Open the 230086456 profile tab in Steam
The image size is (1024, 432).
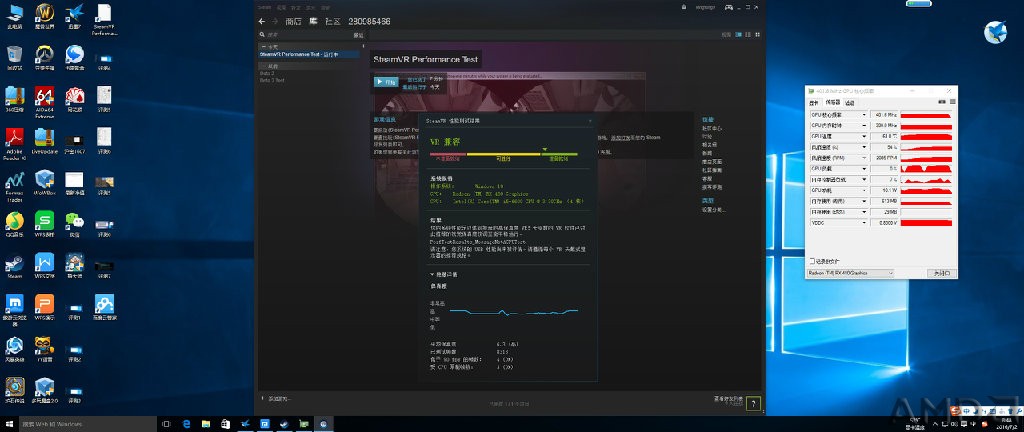pos(370,22)
